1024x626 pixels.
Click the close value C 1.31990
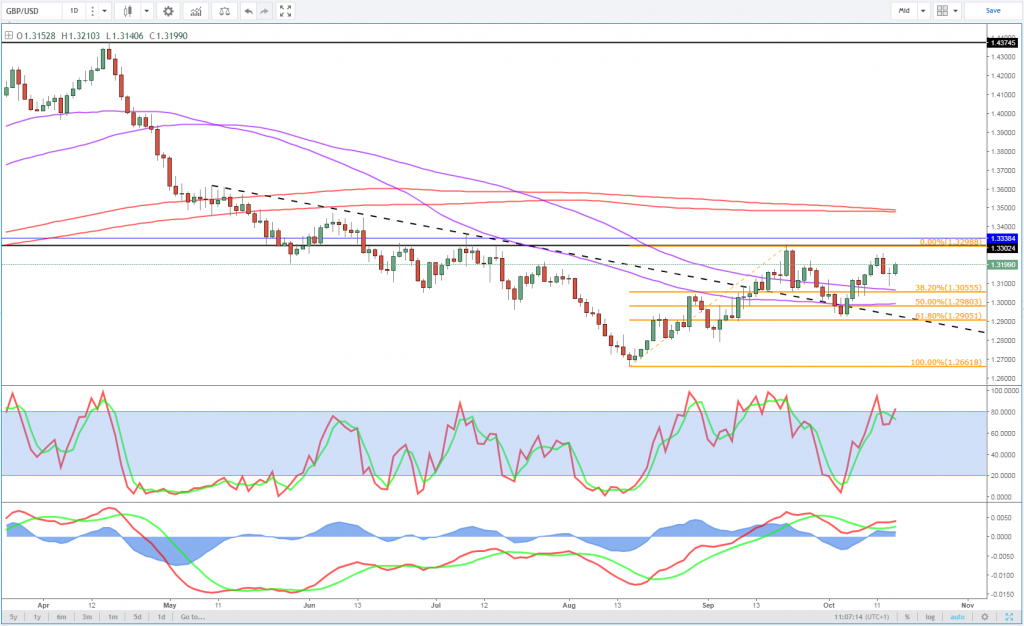[x=168, y=36]
